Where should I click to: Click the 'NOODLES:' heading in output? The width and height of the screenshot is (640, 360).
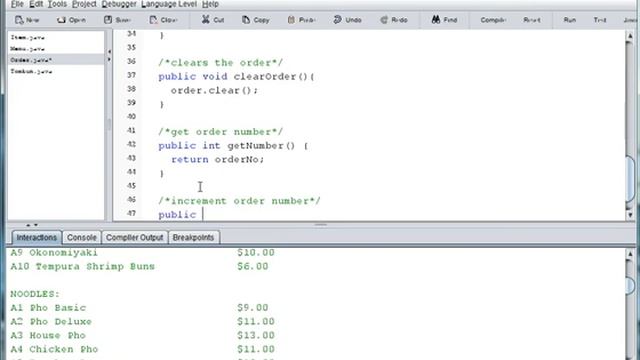(35, 294)
